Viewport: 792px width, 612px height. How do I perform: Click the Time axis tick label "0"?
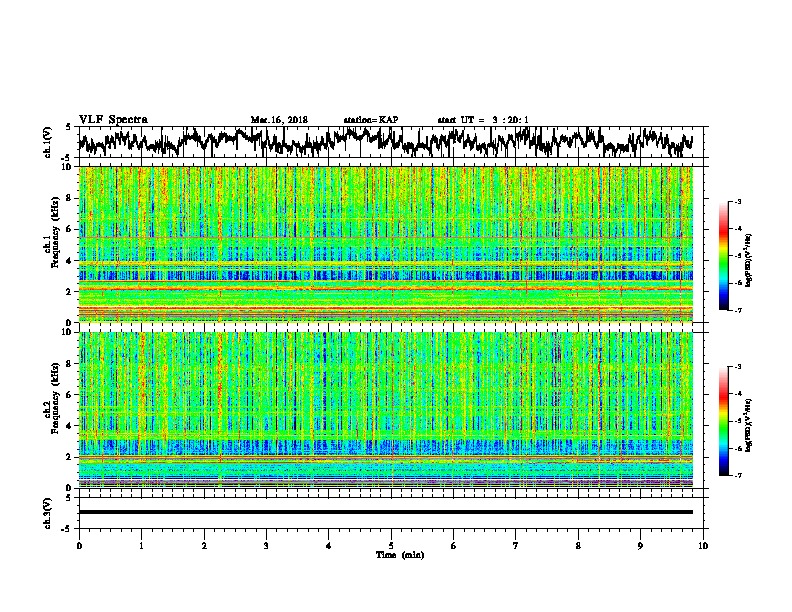pyautogui.click(x=79, y=546)
